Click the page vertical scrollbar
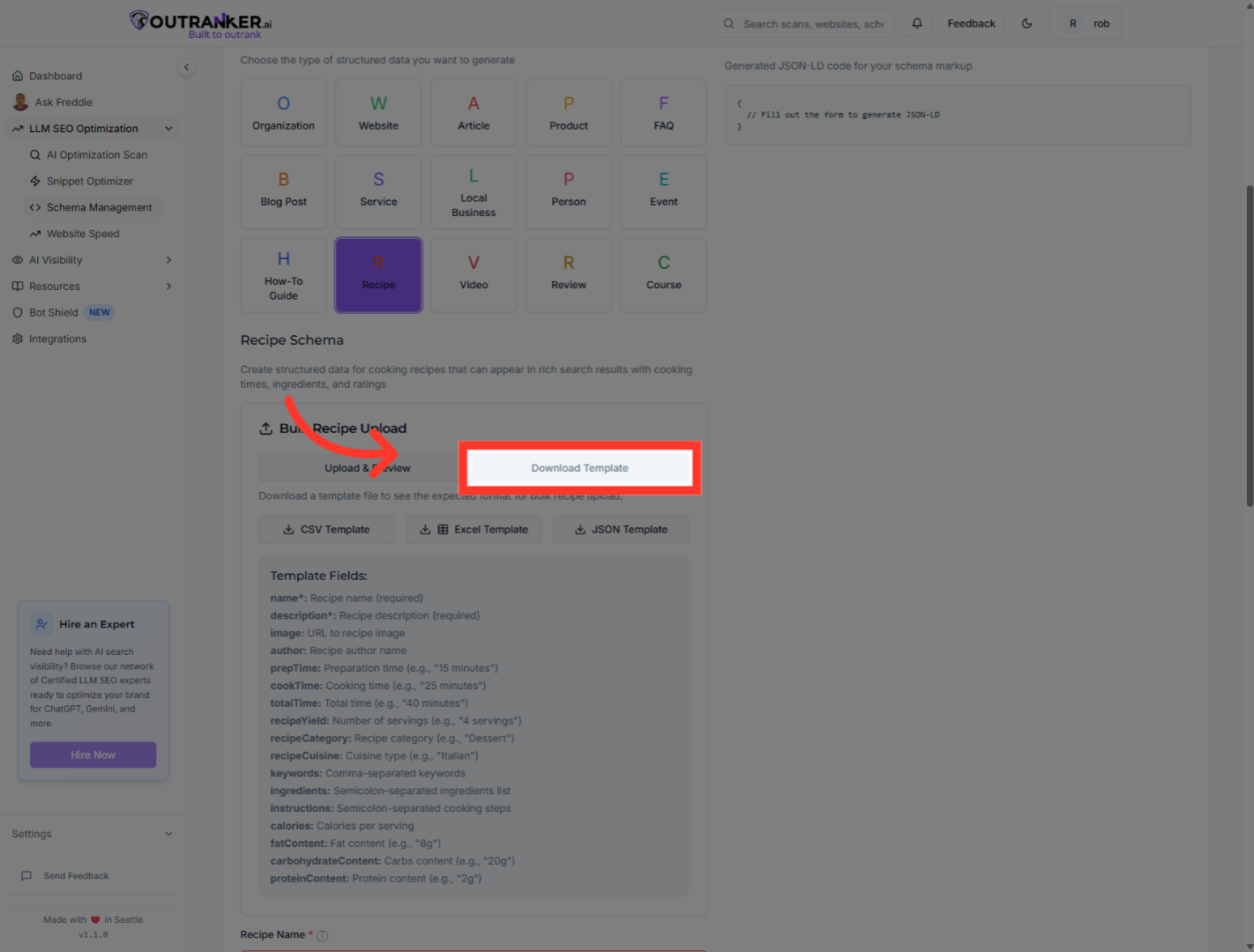The width and height of the screenshot is (1254, 952). 1250,346
